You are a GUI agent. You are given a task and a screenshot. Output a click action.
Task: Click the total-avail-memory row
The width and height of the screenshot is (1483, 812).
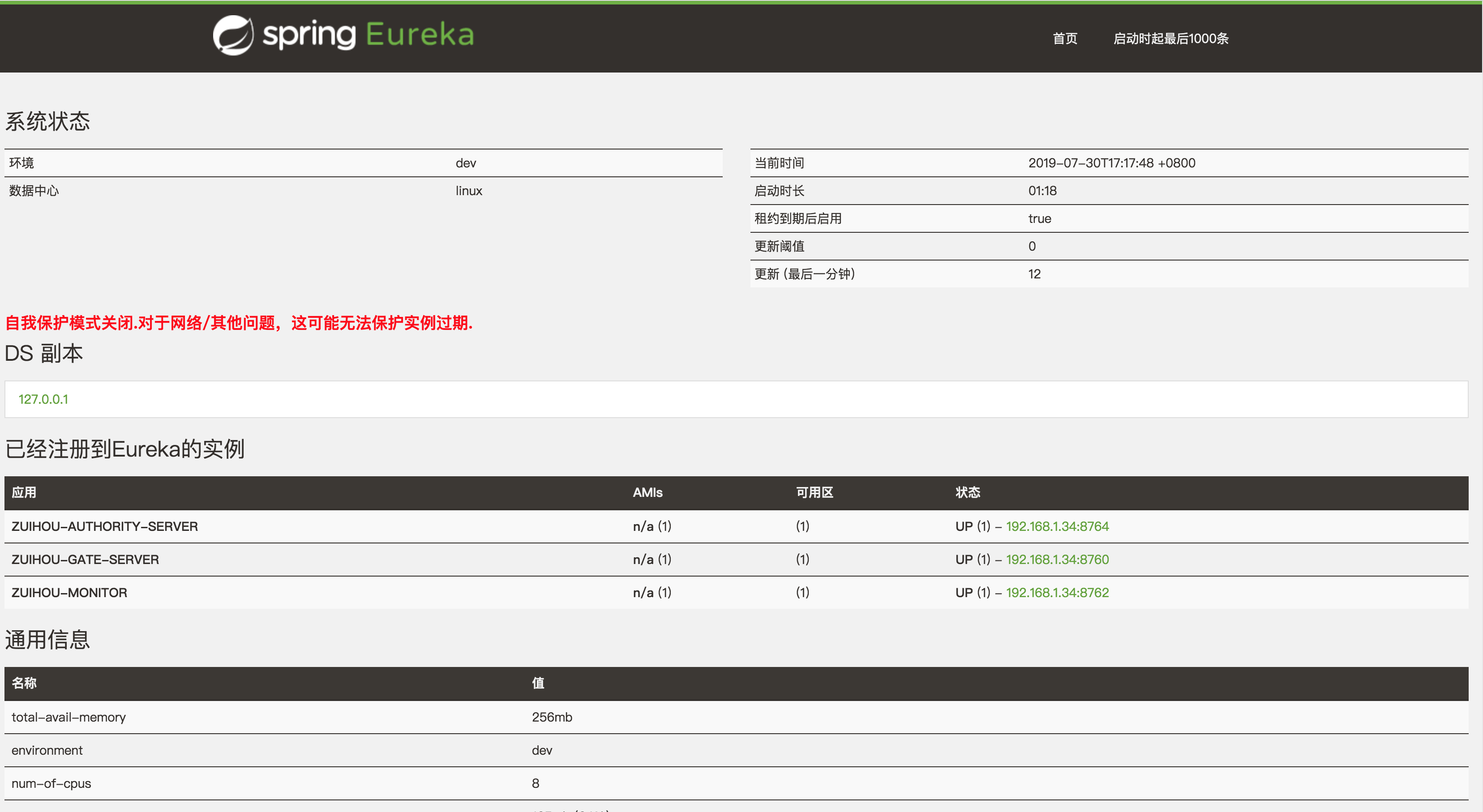pos(69,717)
